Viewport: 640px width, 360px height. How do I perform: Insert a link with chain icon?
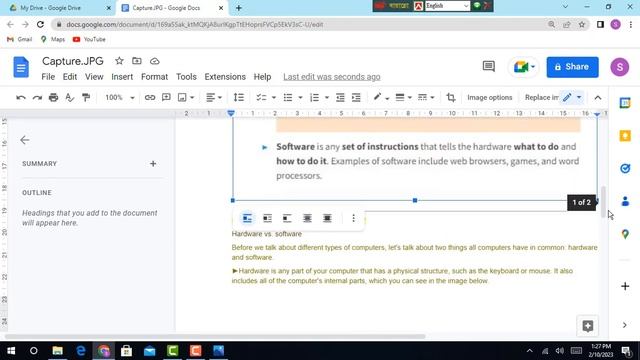tap(150, 98)
